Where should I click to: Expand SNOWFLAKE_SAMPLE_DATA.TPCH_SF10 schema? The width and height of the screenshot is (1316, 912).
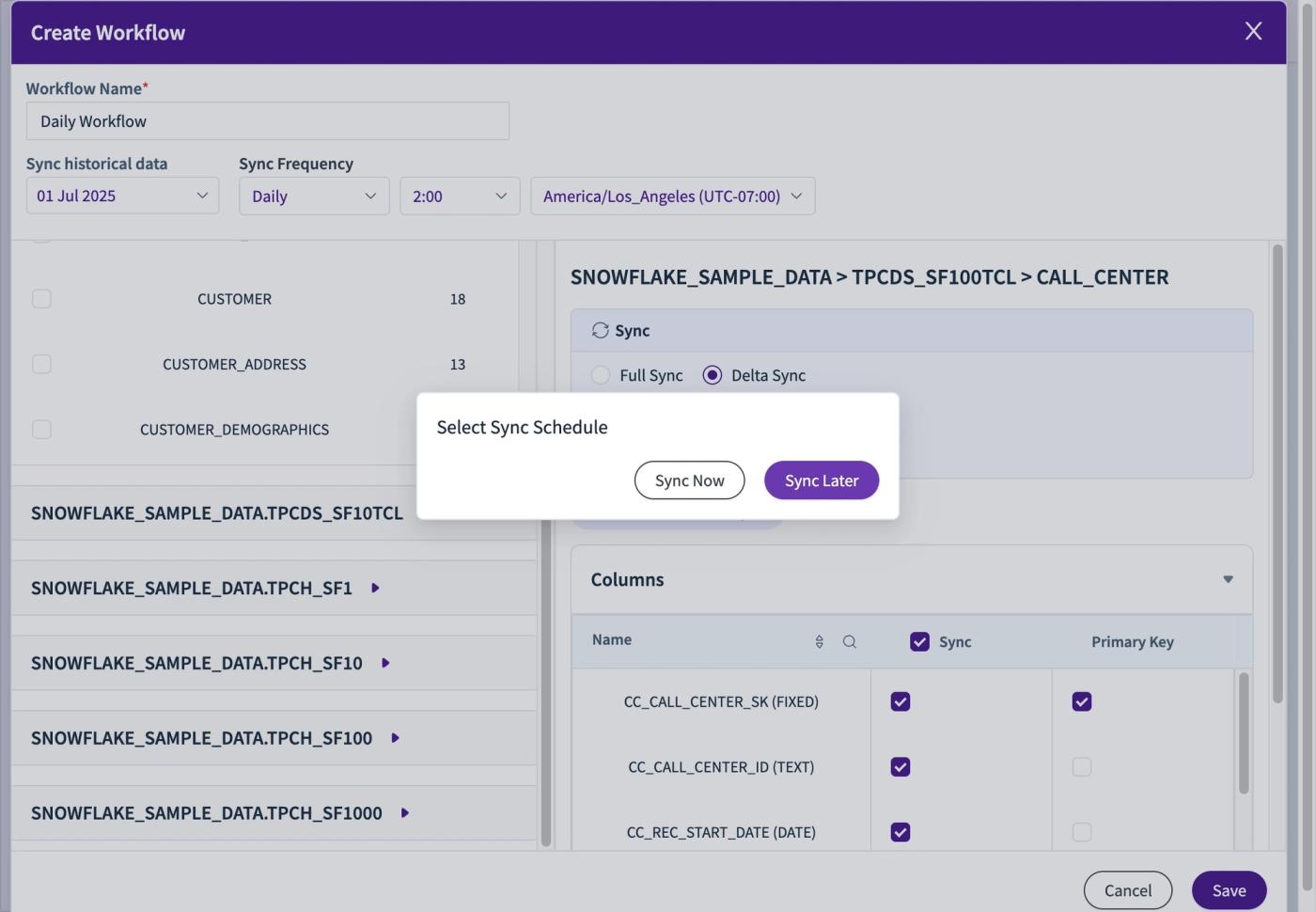click(x=385, y=663)
